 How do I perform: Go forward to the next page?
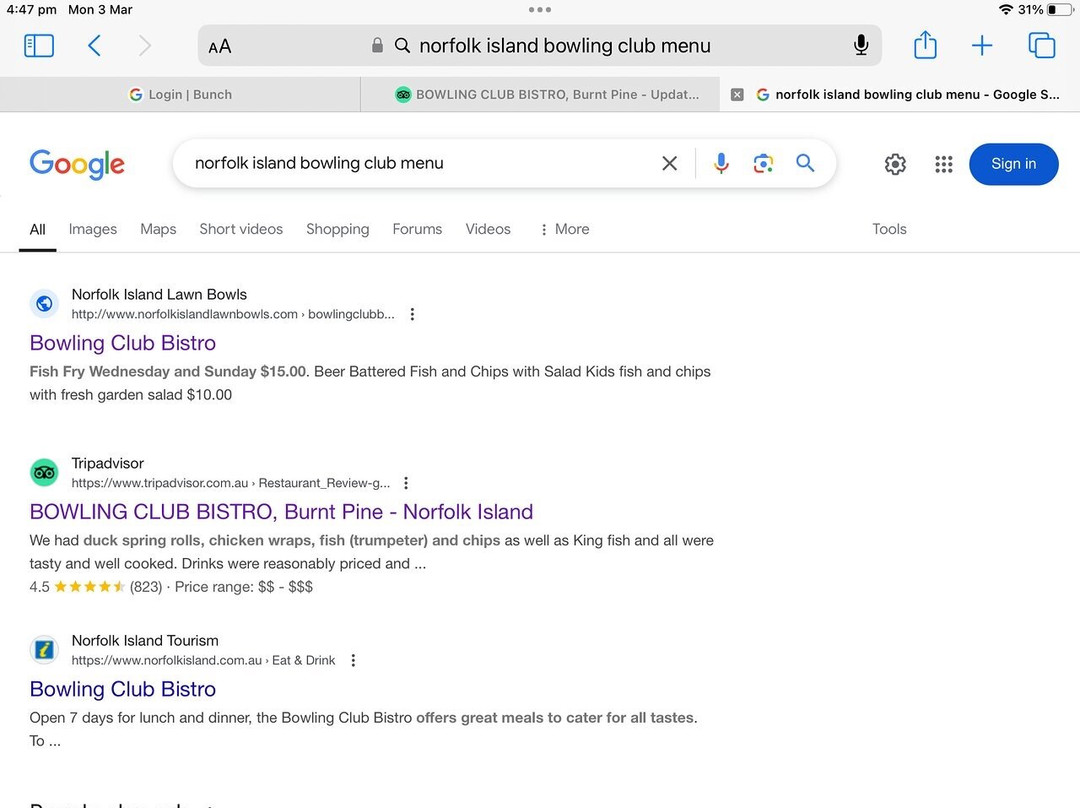tap(144, 45)
